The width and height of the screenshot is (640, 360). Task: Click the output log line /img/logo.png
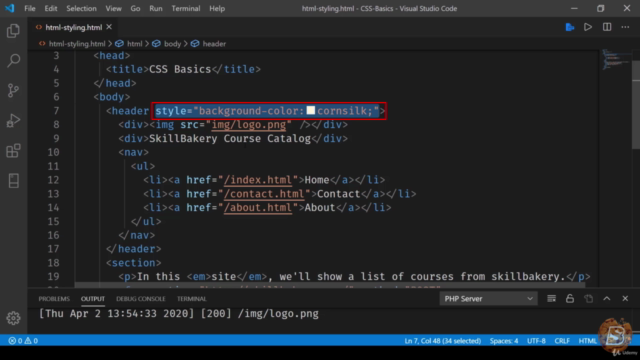coord(179,314)
